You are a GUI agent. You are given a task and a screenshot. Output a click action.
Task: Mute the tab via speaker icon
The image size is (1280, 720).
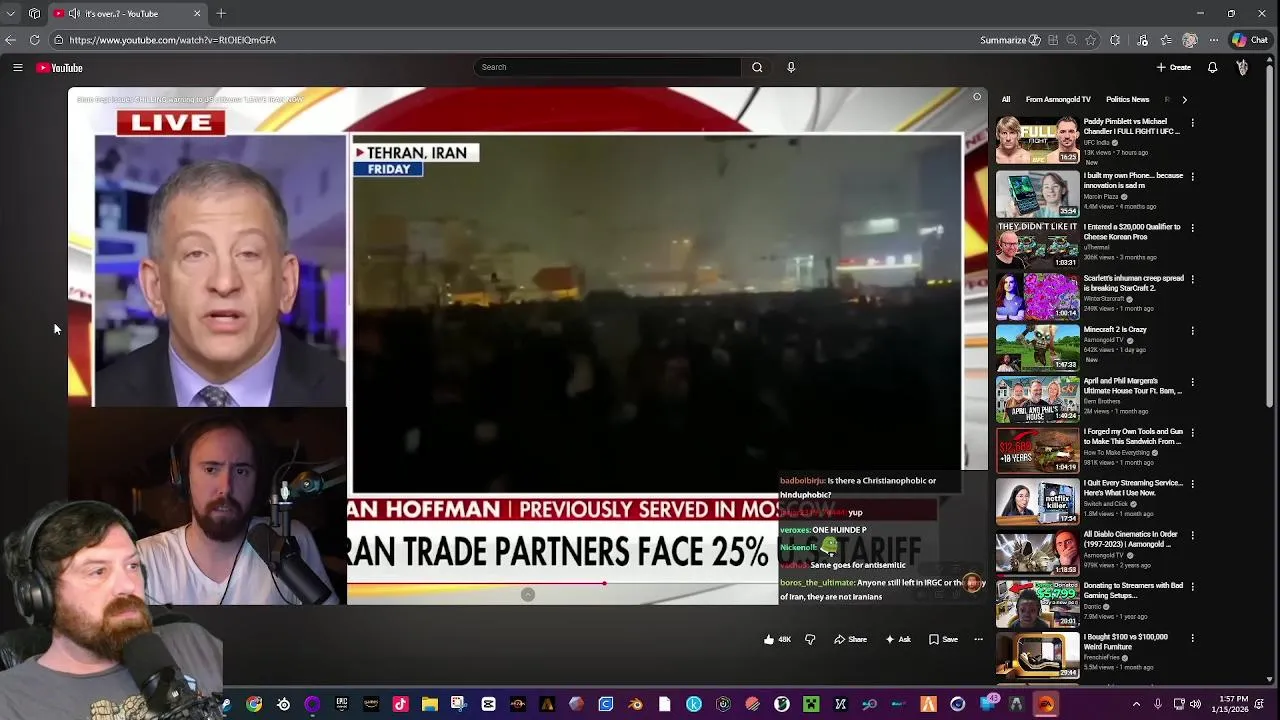[73, 14]
